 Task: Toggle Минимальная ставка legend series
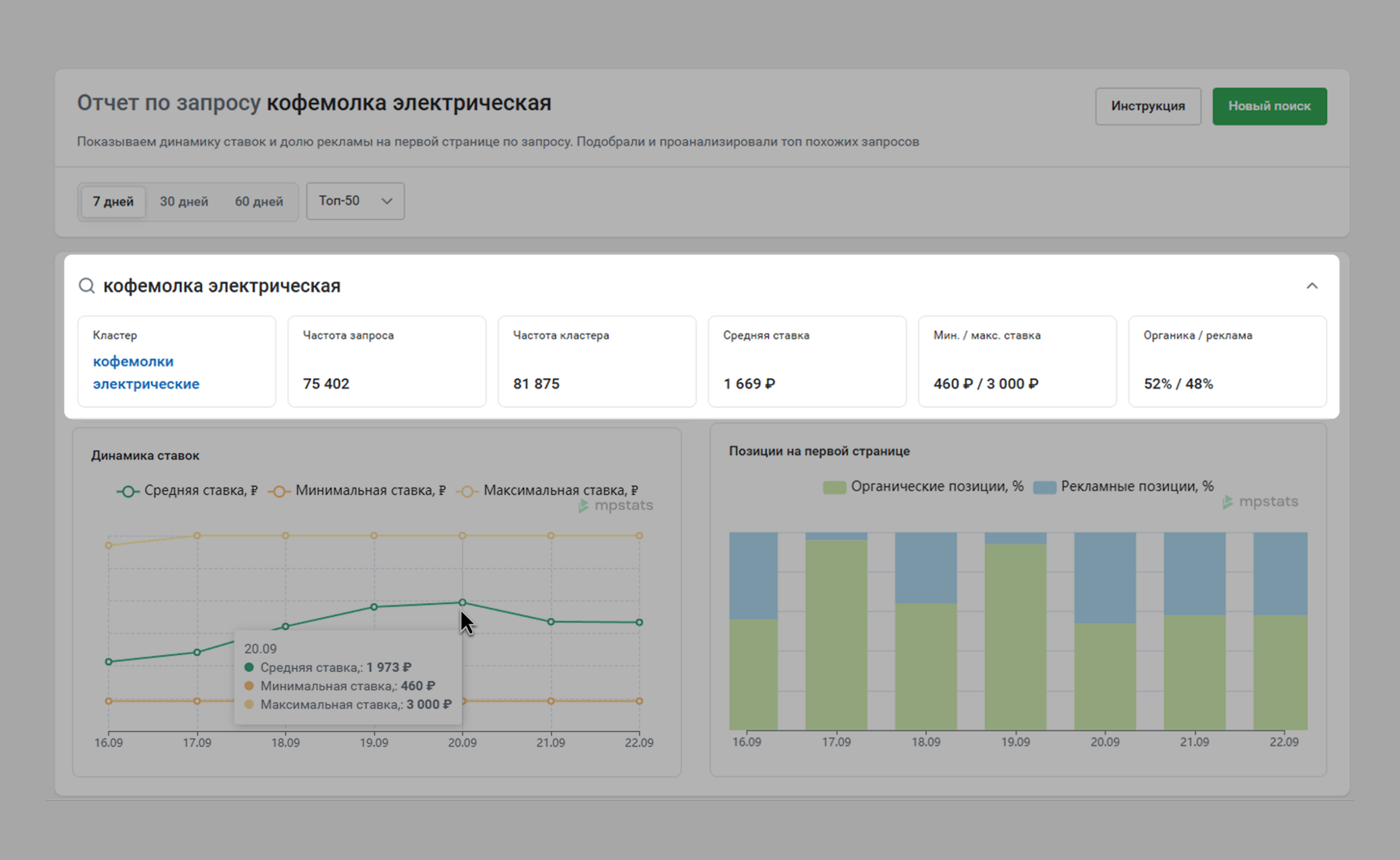click(x=357, y=491)
